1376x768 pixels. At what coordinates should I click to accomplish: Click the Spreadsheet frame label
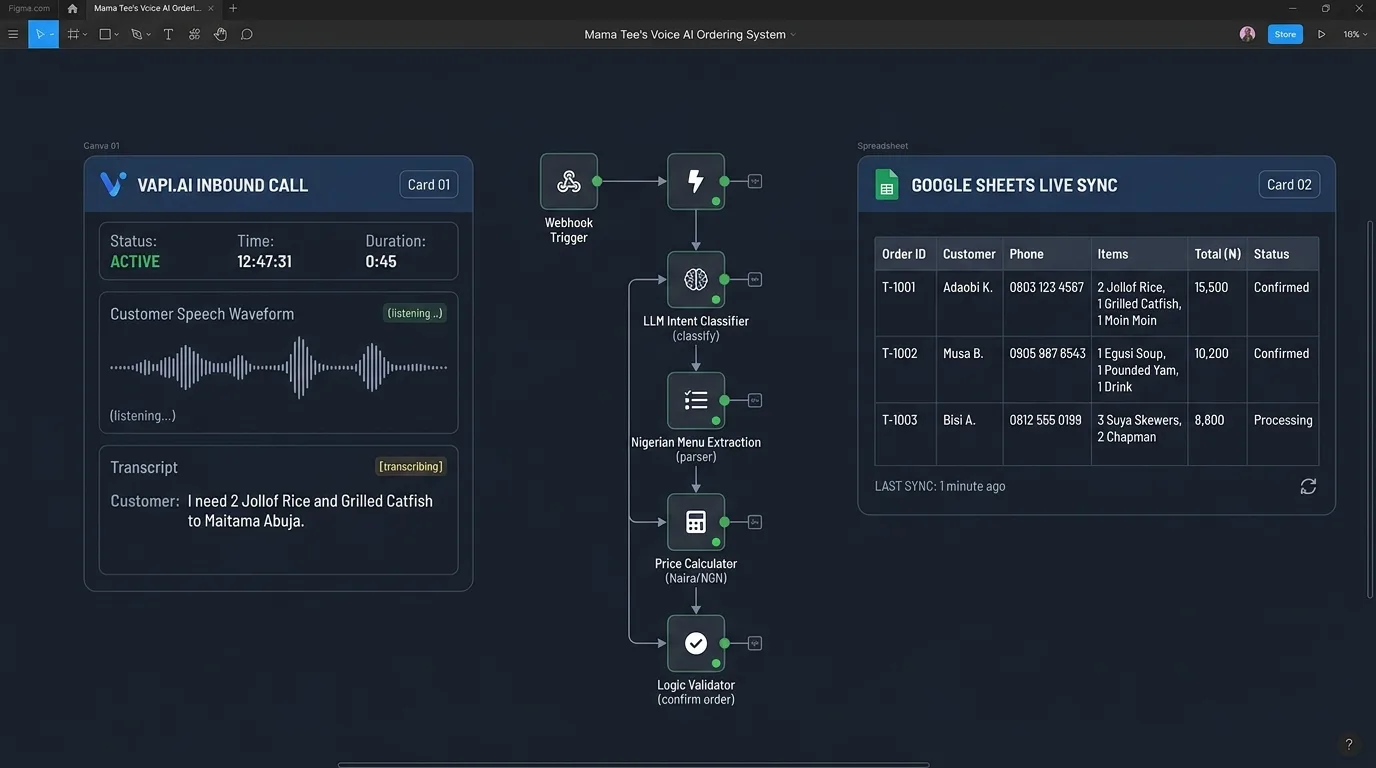883,146
